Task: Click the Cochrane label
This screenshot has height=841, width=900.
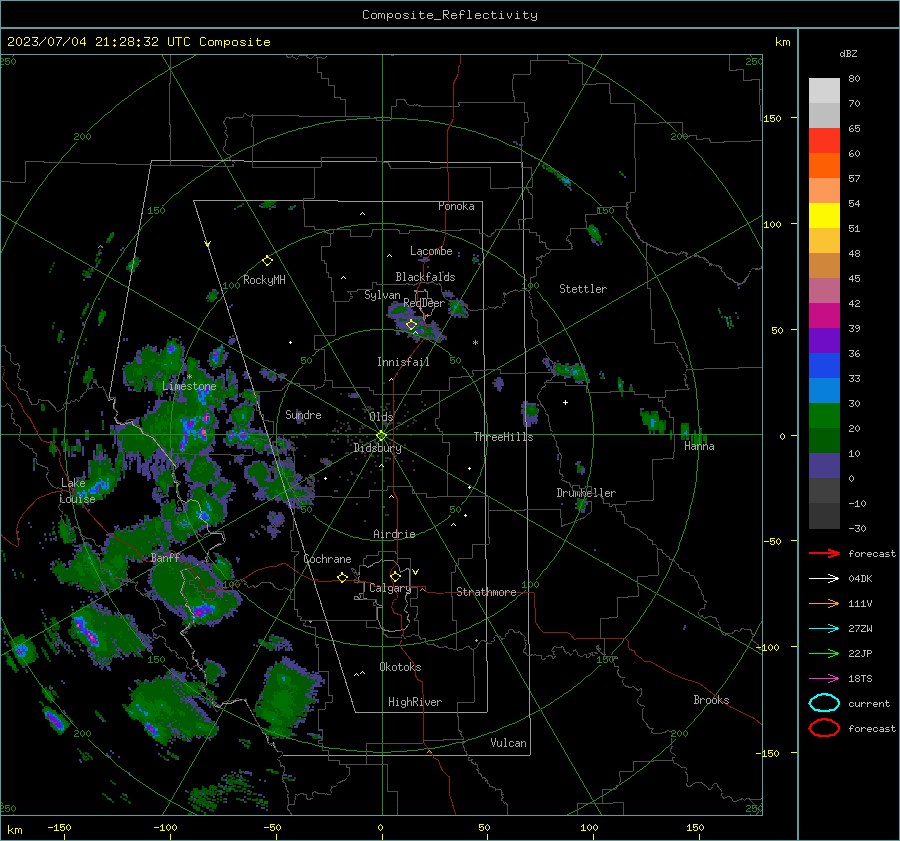Action: 327,559
